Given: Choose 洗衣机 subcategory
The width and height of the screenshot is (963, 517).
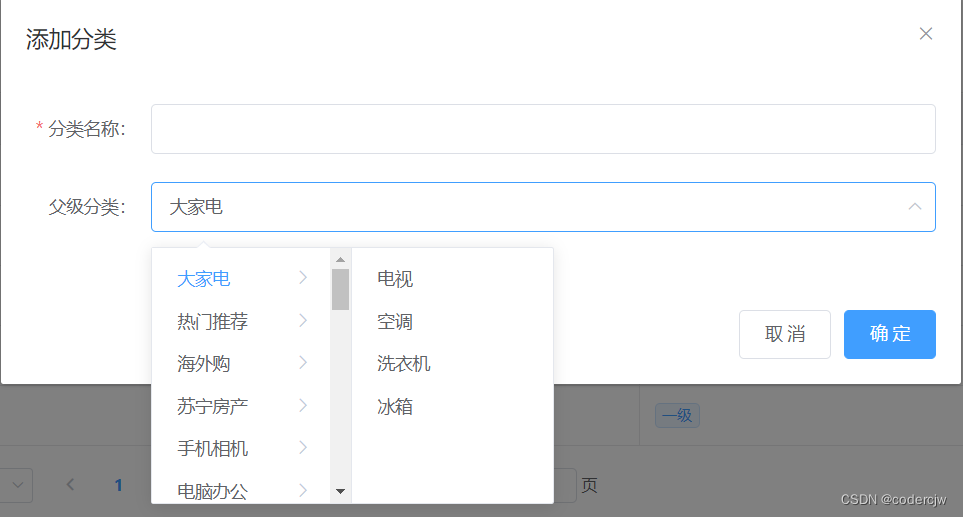Looking at the screenshot, I should (404, 363).
